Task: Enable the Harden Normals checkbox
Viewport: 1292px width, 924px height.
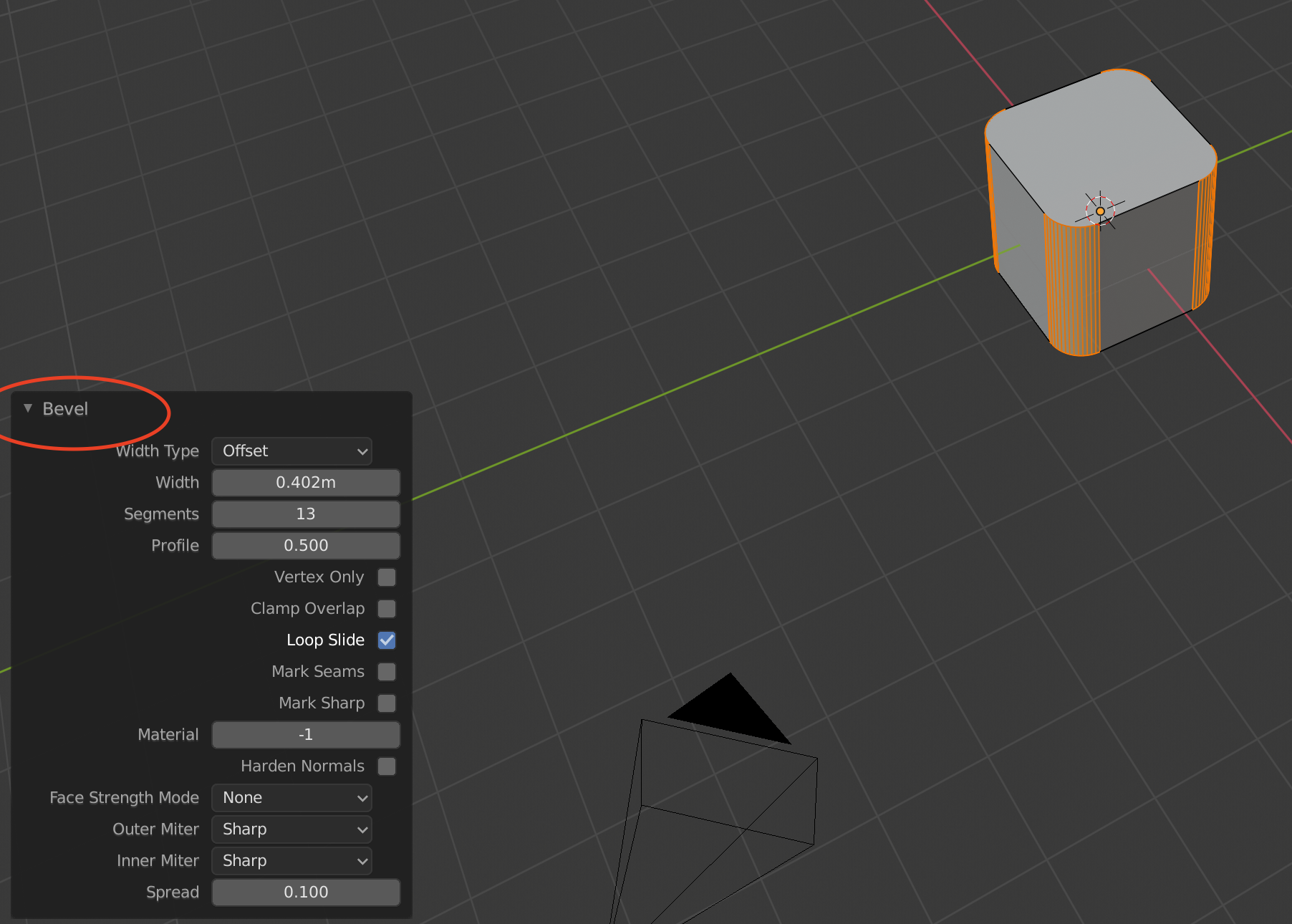Action: (x=387, y=766)
